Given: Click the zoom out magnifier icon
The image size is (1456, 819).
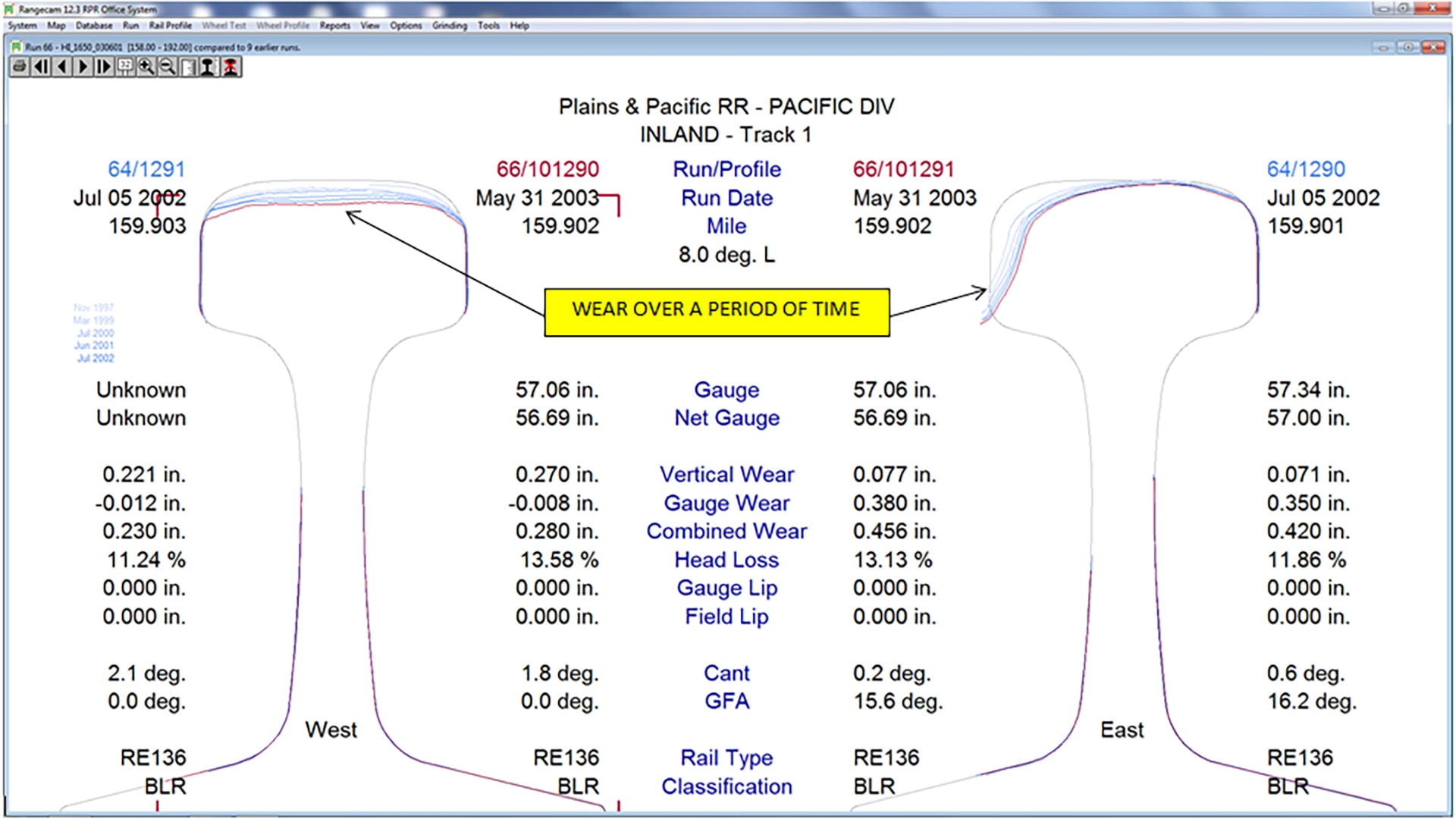Looking at the screenshot, I should click(x=168, y=67).
